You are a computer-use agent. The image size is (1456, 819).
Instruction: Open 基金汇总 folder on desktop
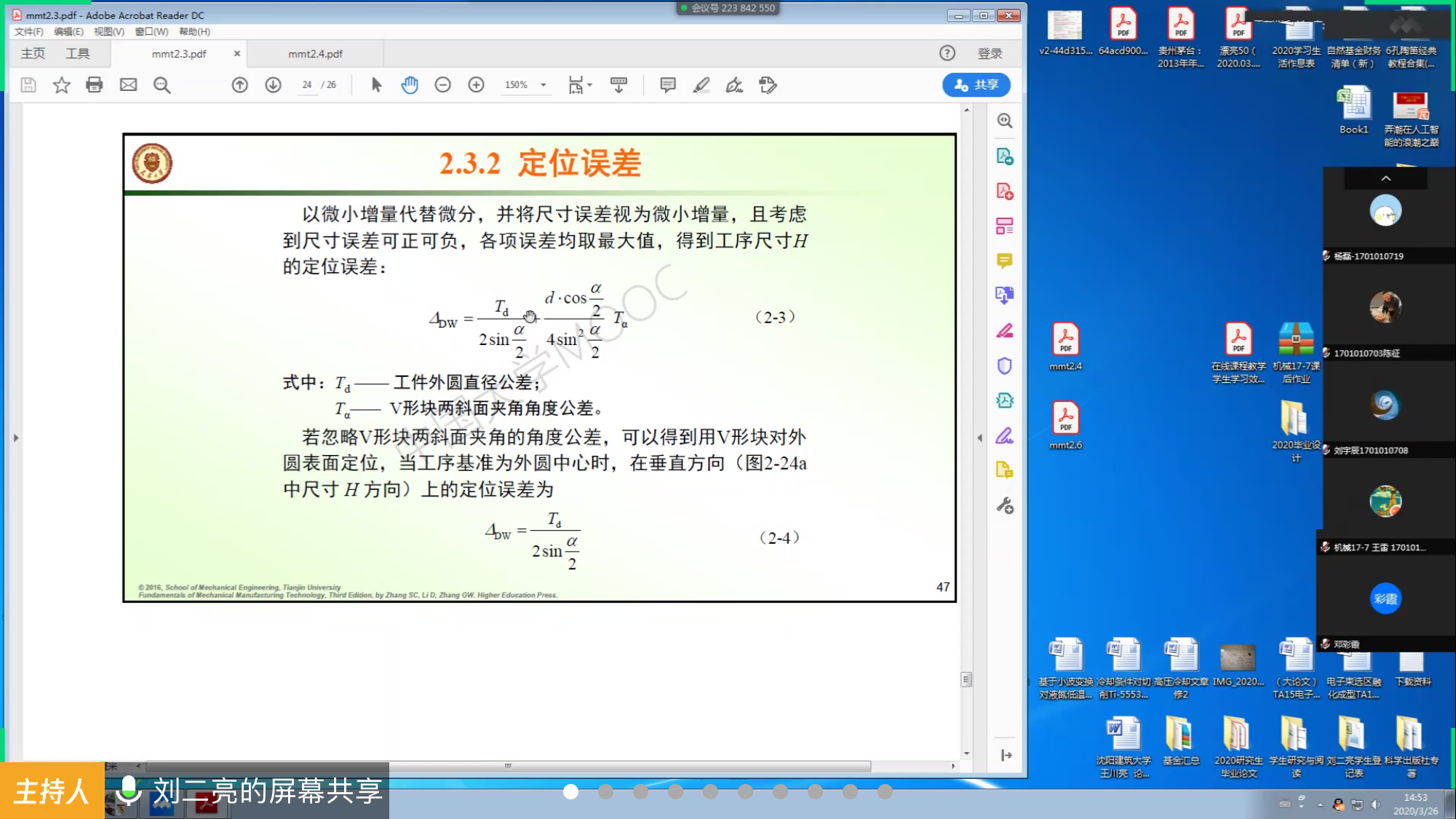point(1180,740)
